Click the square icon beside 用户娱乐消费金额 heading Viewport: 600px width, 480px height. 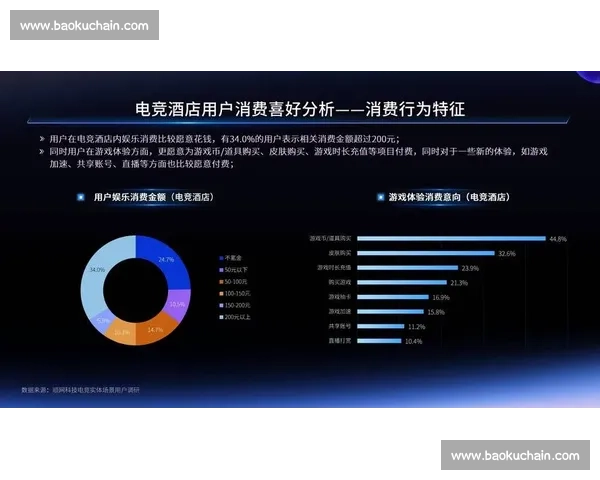[81, 198]
